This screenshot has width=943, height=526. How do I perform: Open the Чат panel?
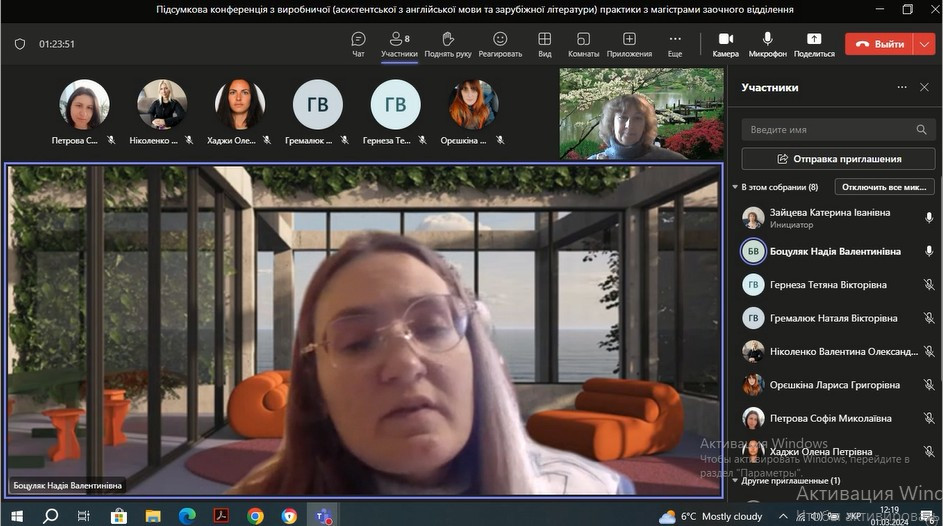tap(358, 44)
